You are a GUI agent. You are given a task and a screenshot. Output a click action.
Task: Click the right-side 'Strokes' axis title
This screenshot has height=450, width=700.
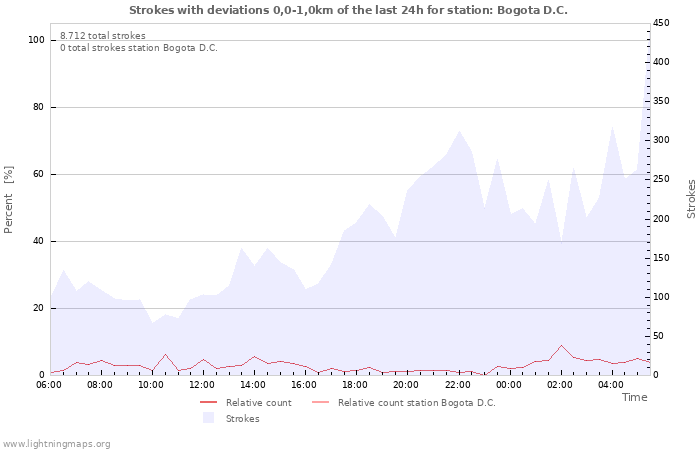click(x=691, y=199)
